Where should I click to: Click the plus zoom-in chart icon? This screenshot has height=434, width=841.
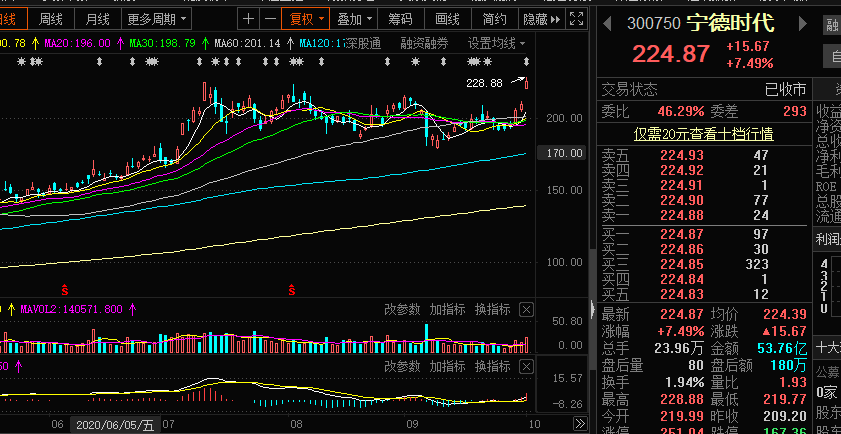click(249, 19)
